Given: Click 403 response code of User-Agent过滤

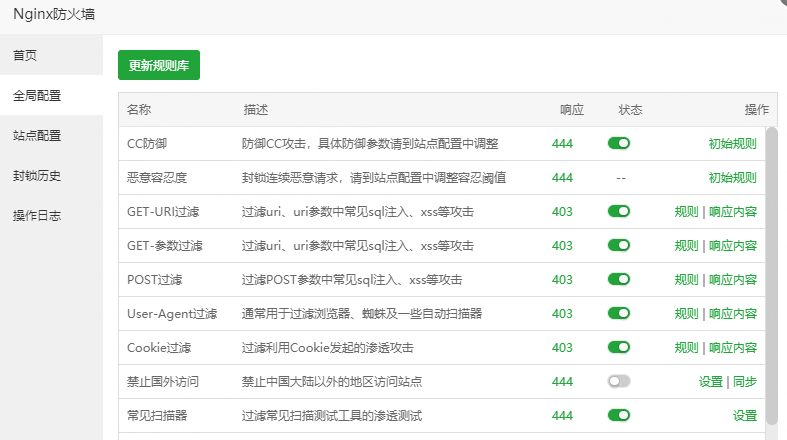Looking at the screenshot, I should point(562,314).
